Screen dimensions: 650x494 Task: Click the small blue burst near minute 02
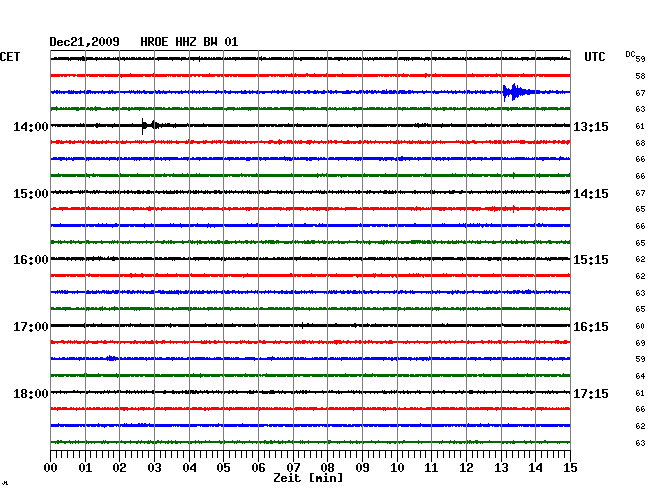(x=112, y=358)
